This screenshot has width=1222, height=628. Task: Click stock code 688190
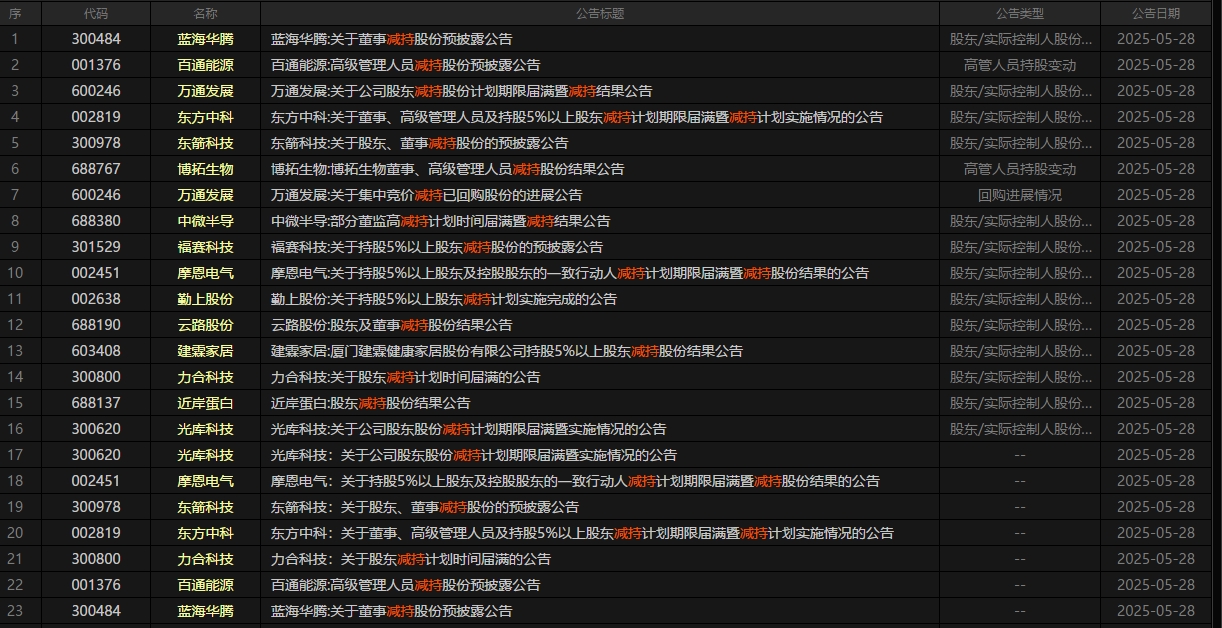pos(96,325)
